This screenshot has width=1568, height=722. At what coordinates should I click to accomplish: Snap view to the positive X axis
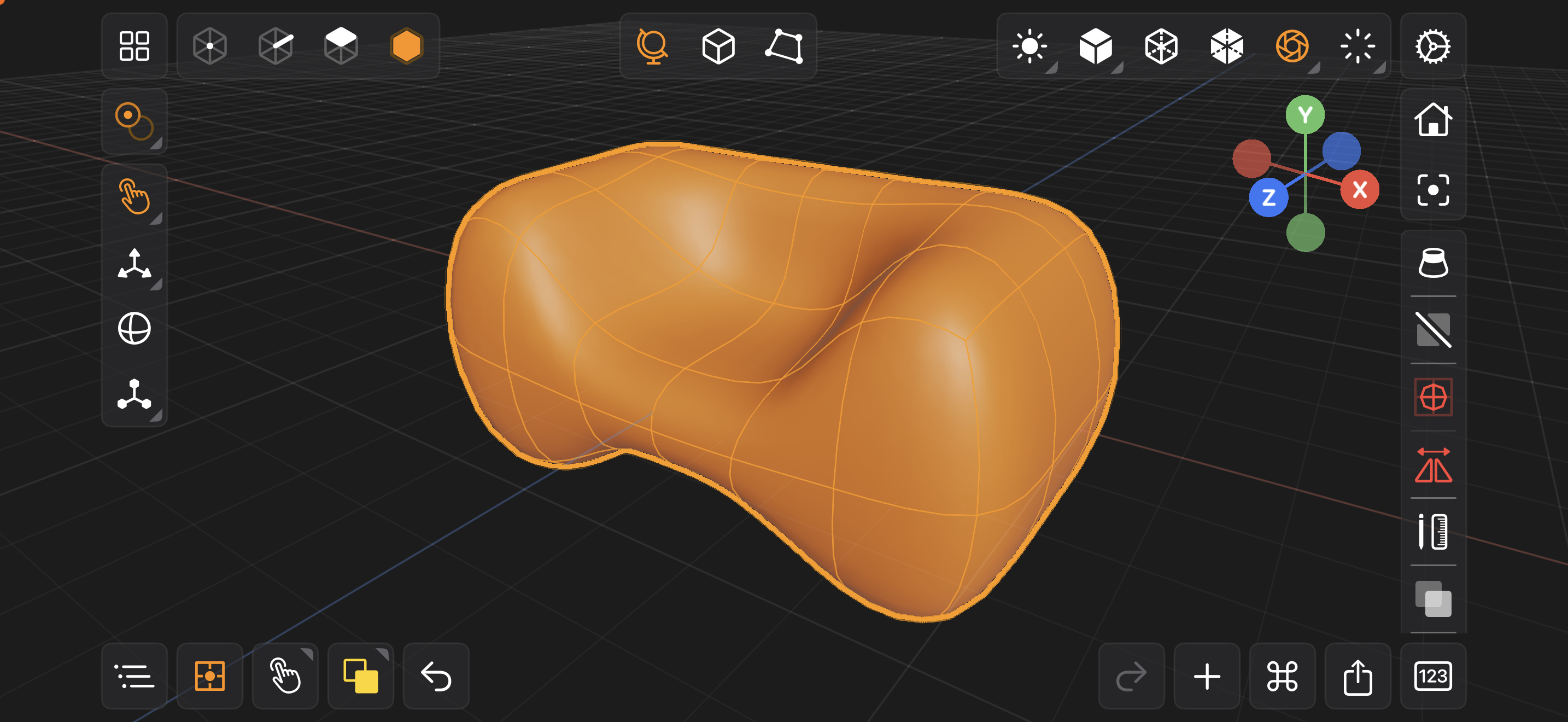tap(1360, 190)
